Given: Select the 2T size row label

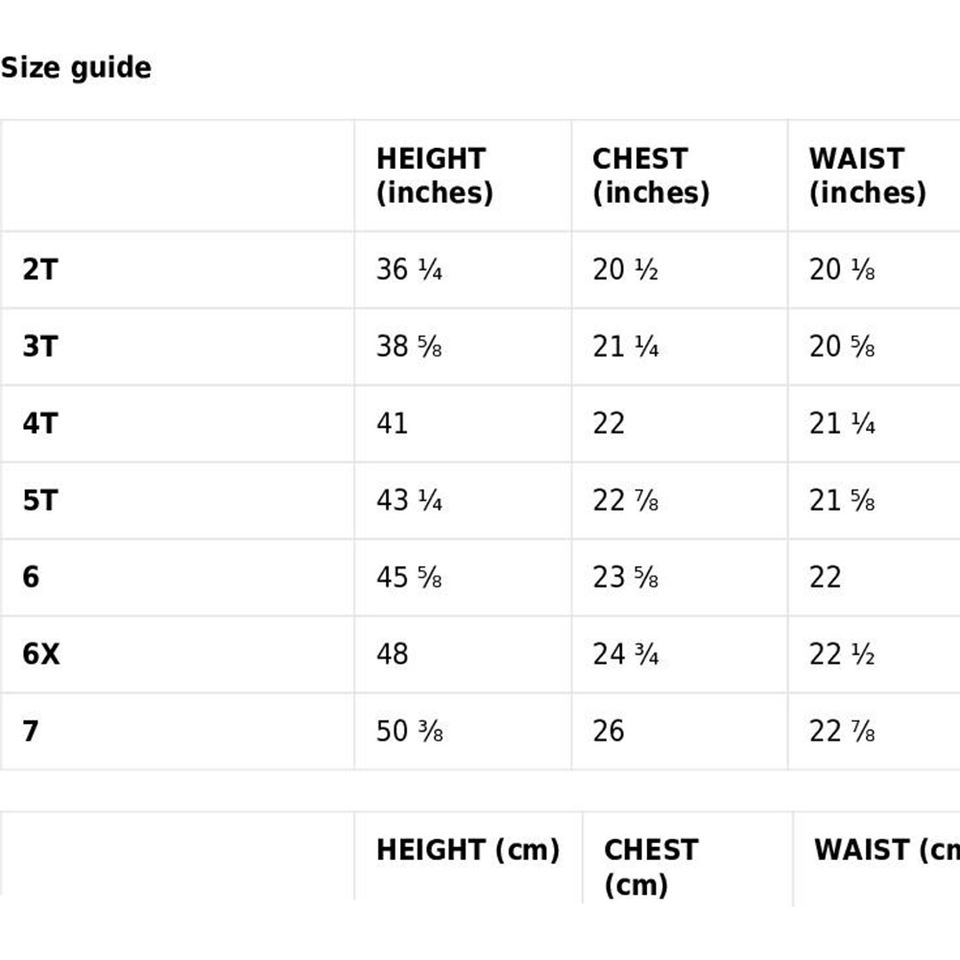Looking at the screenshot, I should (x=40, y=270).
